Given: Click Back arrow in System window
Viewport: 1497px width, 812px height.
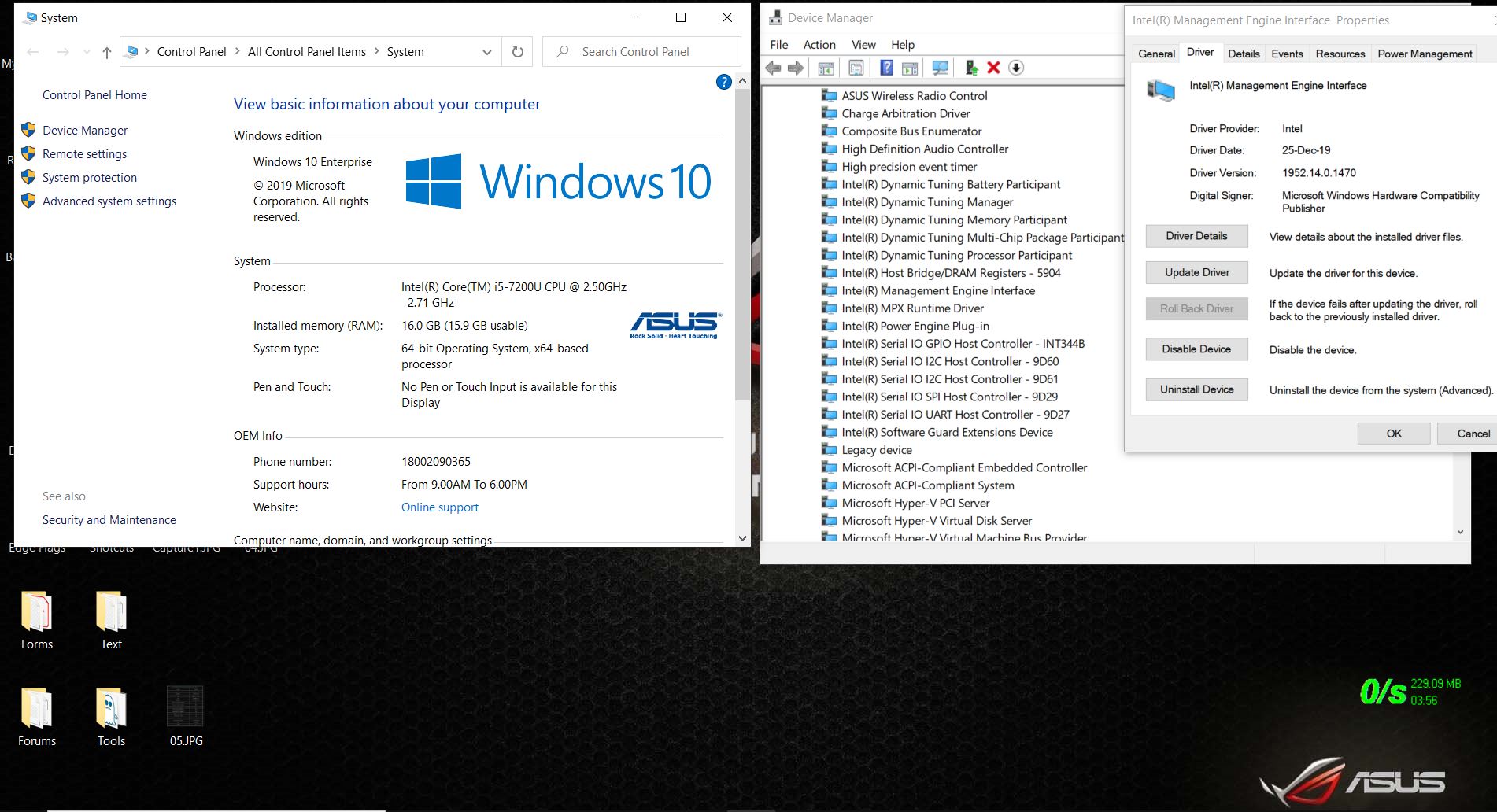Looking at the screenshot, I should click(x=33, y=52).
